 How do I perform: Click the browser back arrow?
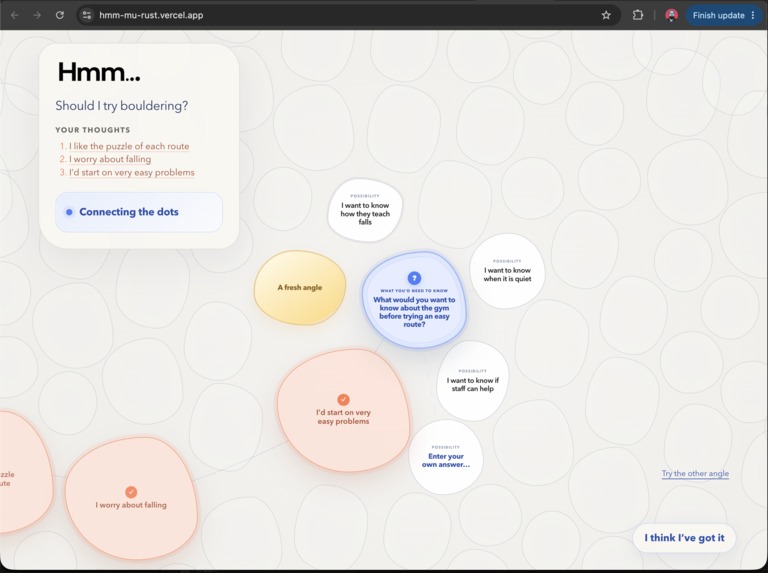pos(15,15)
